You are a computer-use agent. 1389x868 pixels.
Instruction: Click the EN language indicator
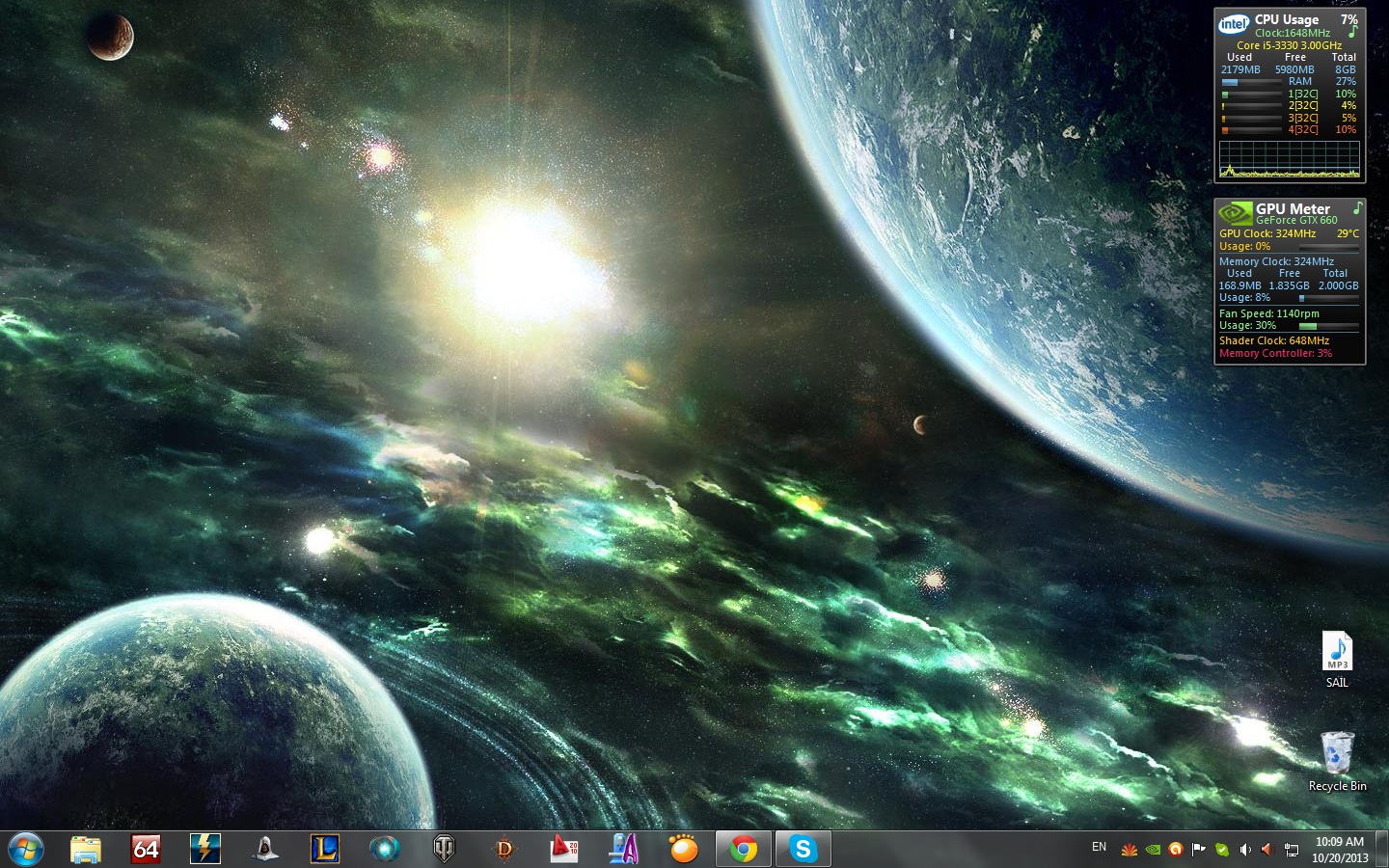1099,848
